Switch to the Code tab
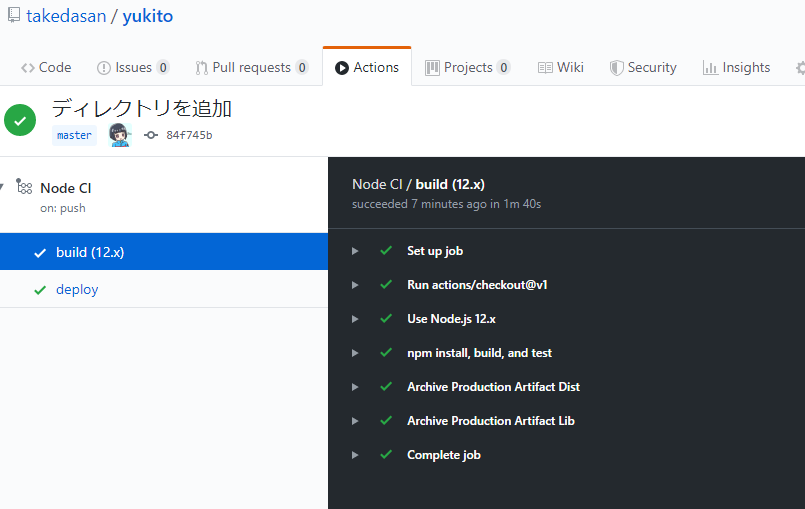The image size is (805, 509). pyautogui.click(x=46, y=67)
